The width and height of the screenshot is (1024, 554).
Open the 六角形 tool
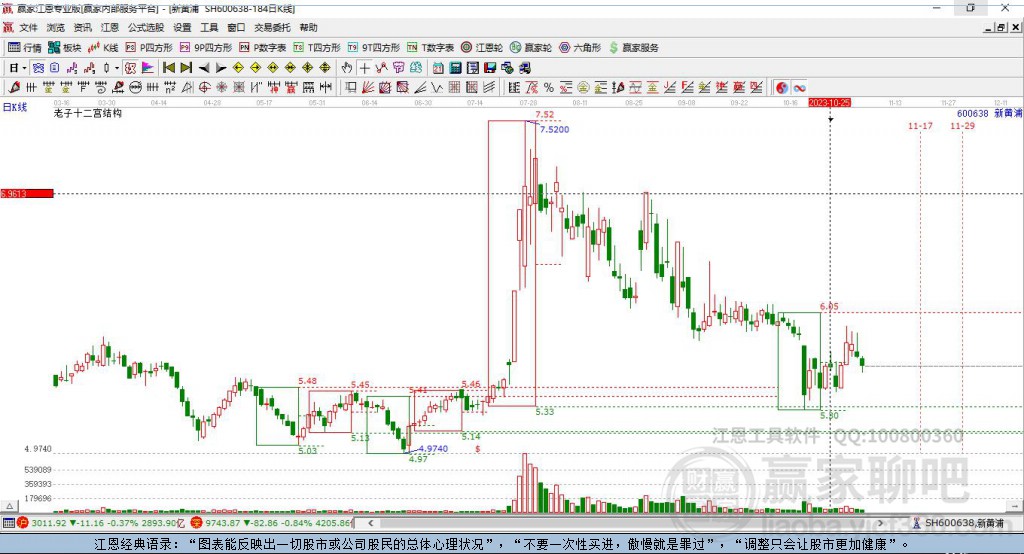coord(580,48)
